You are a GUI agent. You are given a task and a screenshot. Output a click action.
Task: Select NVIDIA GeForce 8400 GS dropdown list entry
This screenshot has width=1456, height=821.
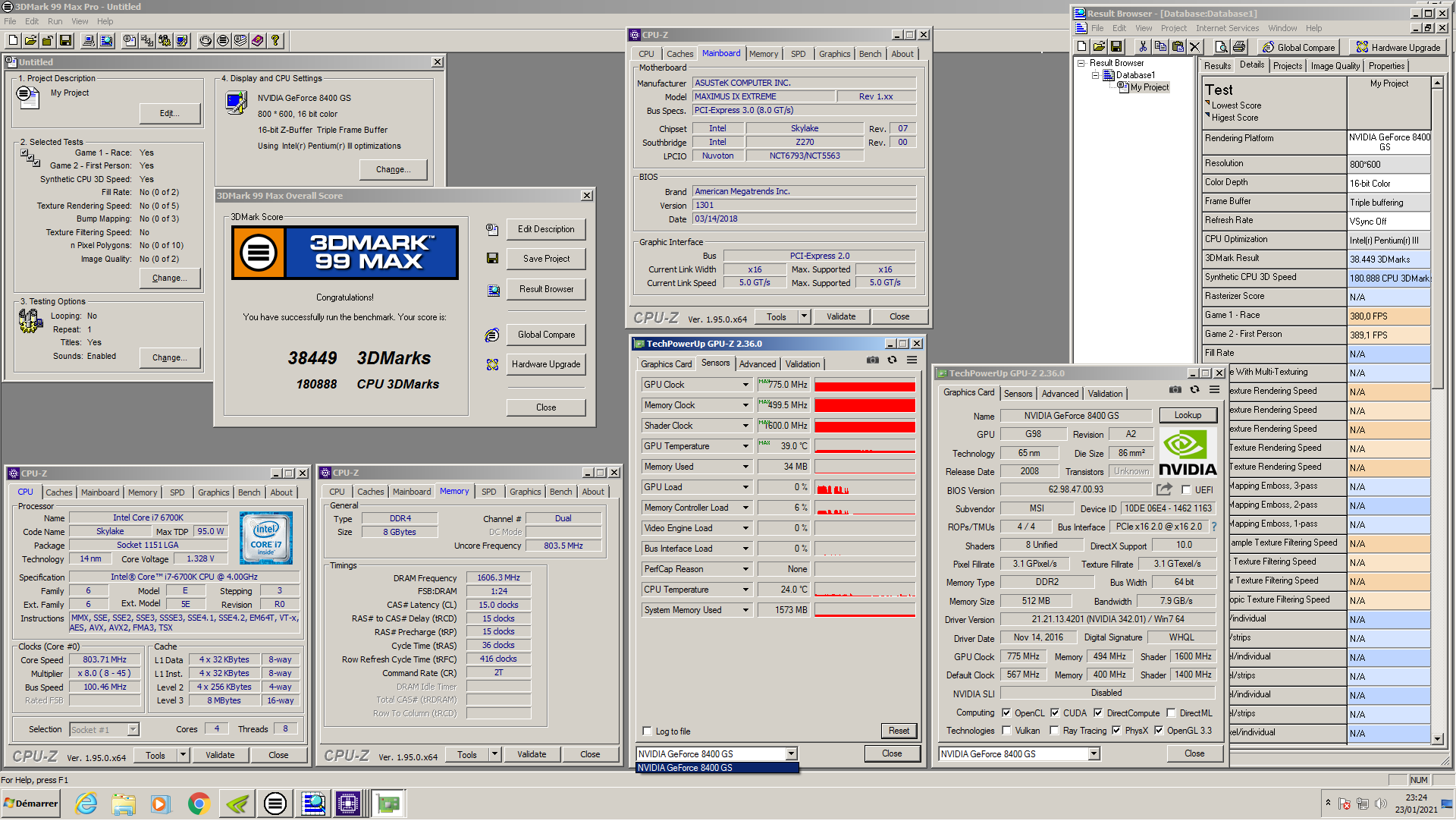point(717,768)
